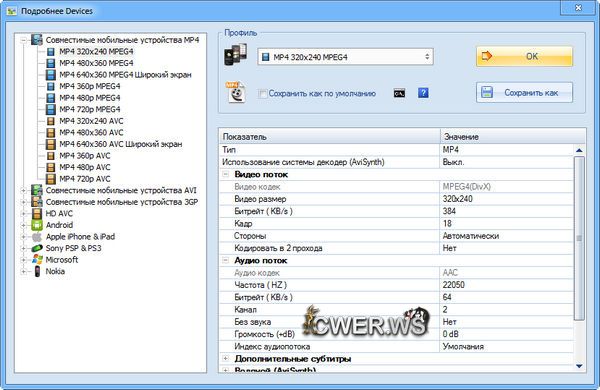600x390 pixels.
Task: Click the MP4 720p AVC icon
Action: [51, 179]
